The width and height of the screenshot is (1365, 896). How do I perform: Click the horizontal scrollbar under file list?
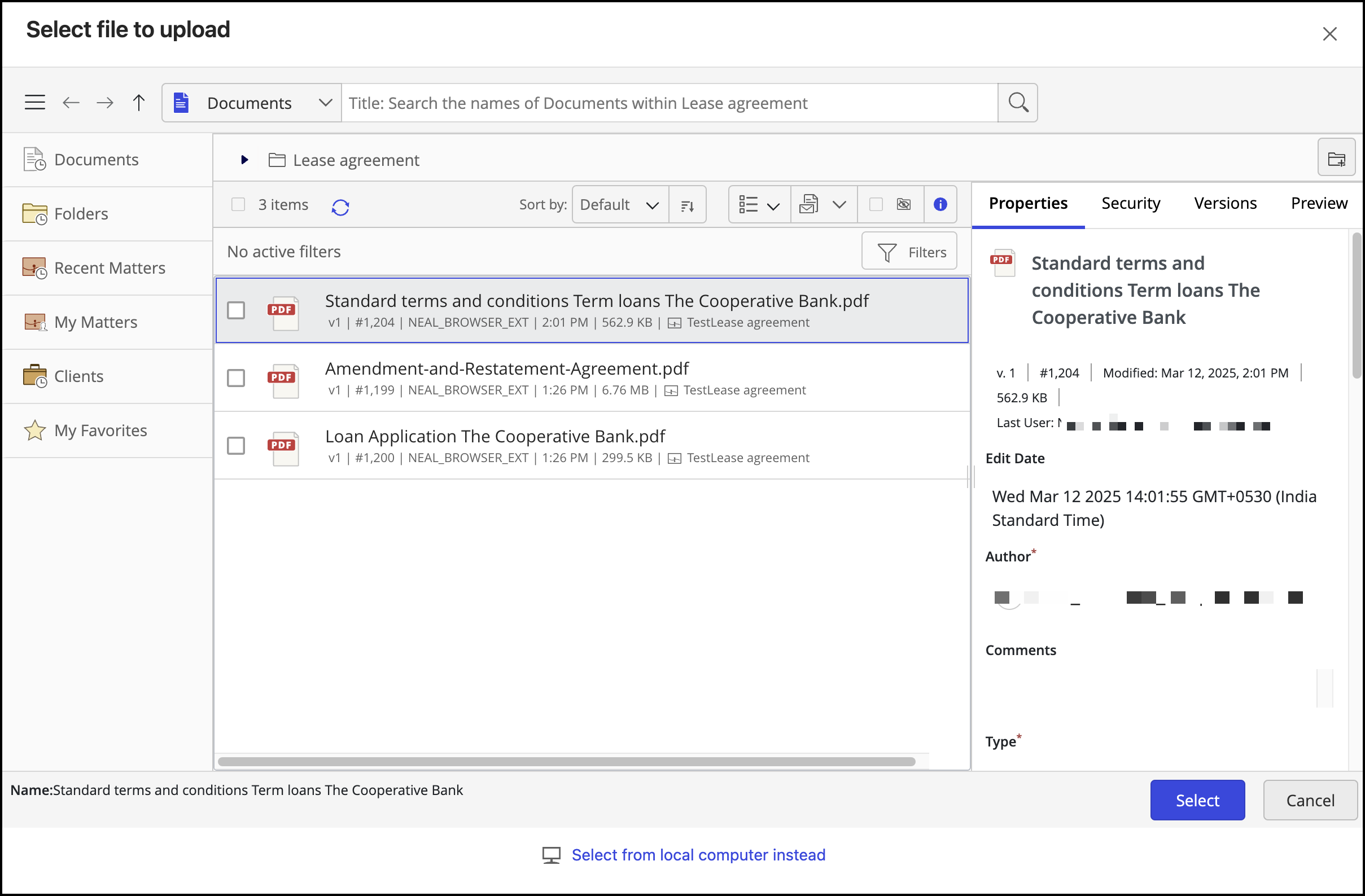pyautogui.click(x=566, y=761)
